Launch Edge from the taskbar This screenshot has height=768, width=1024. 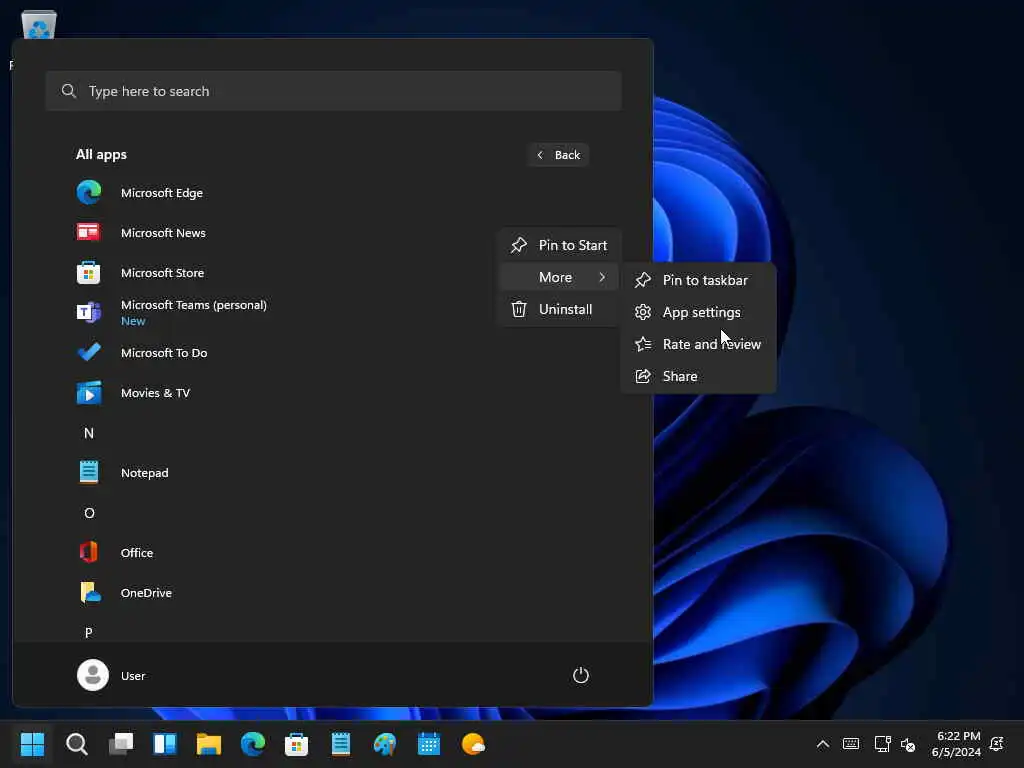[x=253, y=744]
